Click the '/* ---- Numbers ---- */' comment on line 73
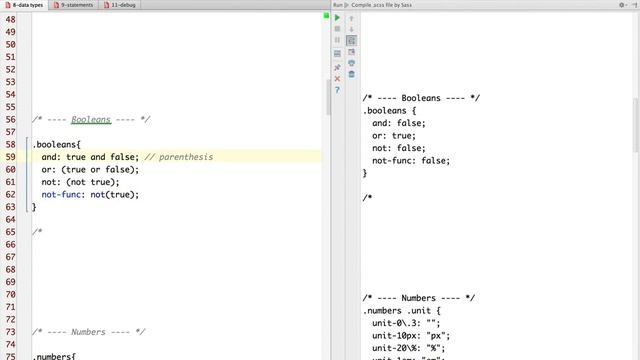 point(89,332)
